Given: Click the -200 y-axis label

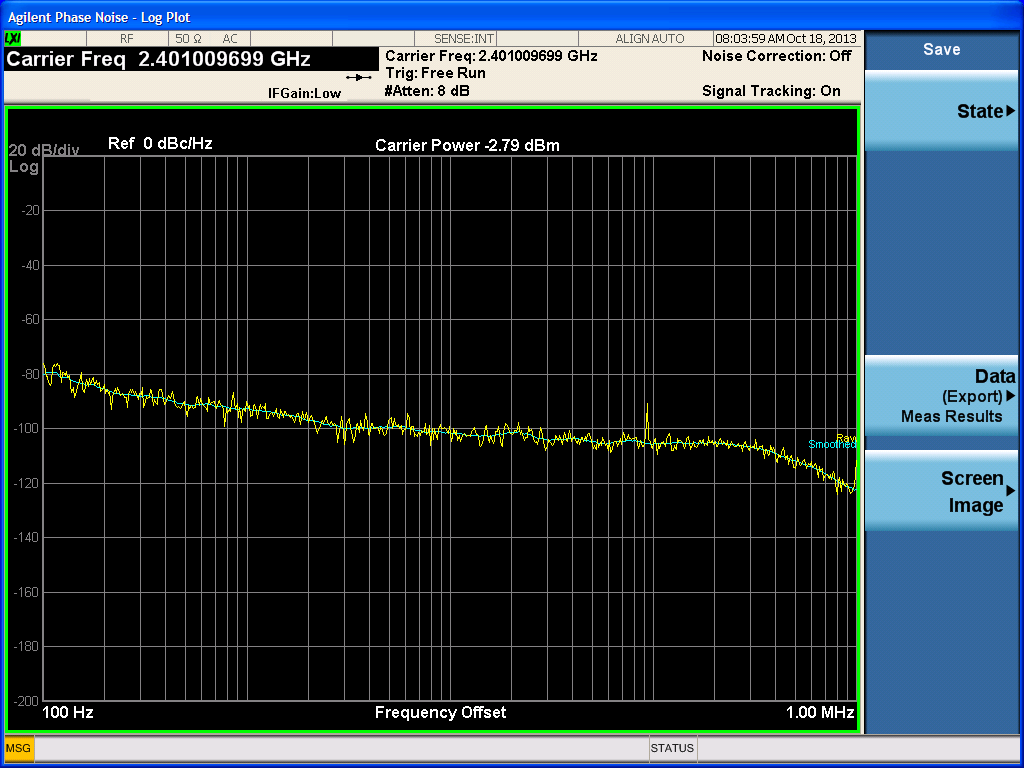Looking at the screenshot, I should click(x=25, y=701).
